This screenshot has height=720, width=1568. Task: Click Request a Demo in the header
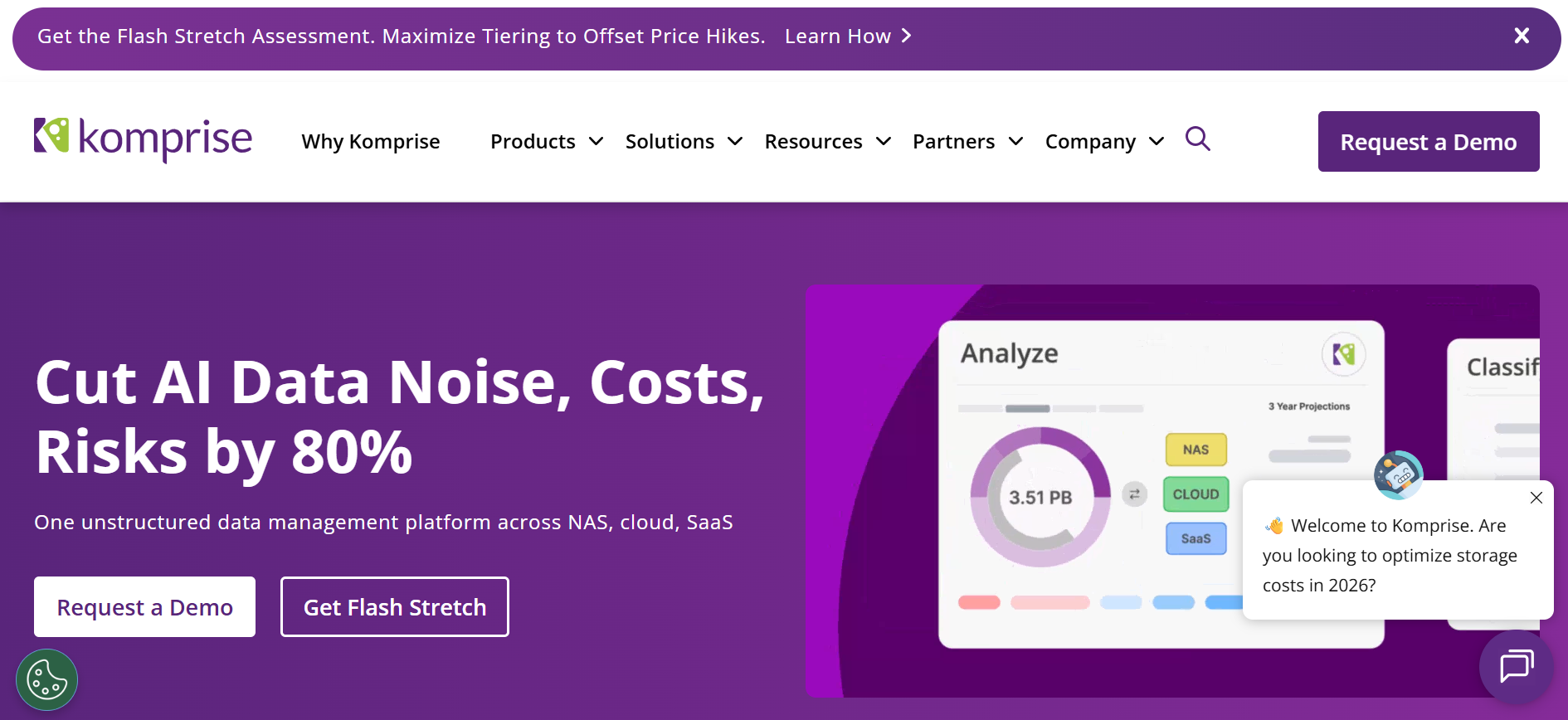(1428, 141)
